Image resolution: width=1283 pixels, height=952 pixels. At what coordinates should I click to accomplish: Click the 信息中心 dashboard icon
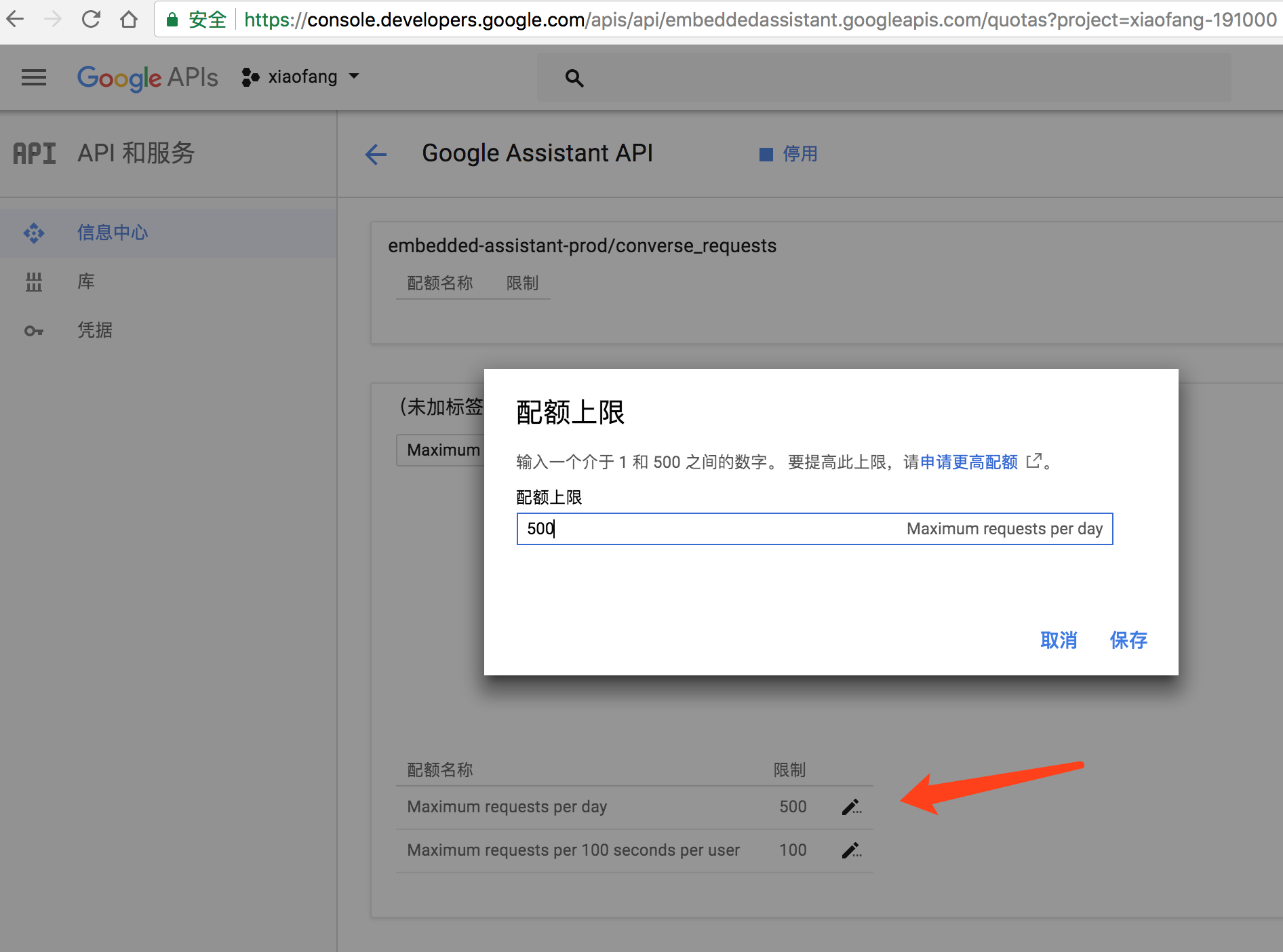click(34, 233)
